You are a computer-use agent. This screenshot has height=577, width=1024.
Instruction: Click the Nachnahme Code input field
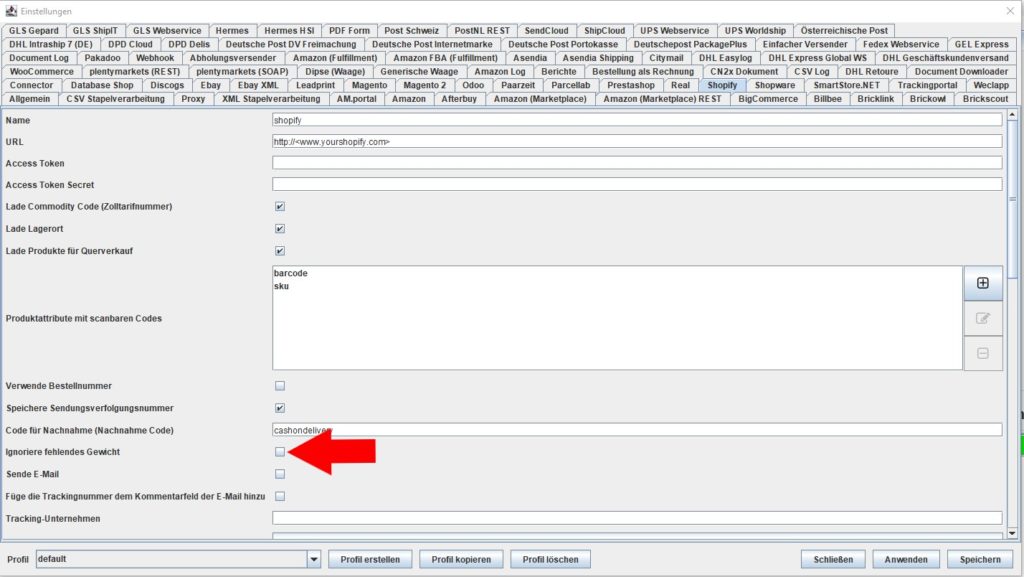pyautogui.click(x=637, y=430)
